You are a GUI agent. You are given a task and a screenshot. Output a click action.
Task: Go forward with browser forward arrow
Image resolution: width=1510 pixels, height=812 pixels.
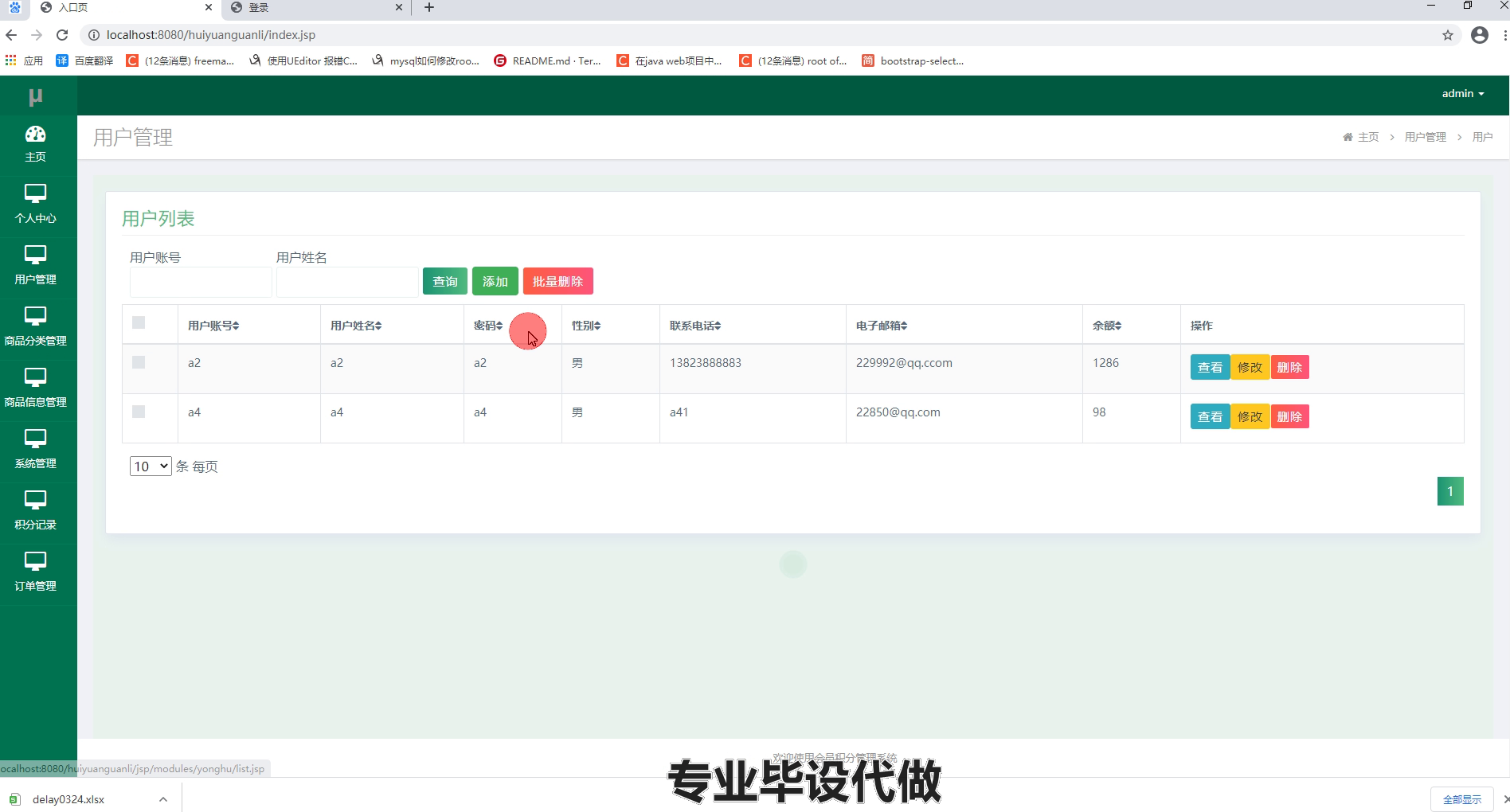[x=37, y=35]
